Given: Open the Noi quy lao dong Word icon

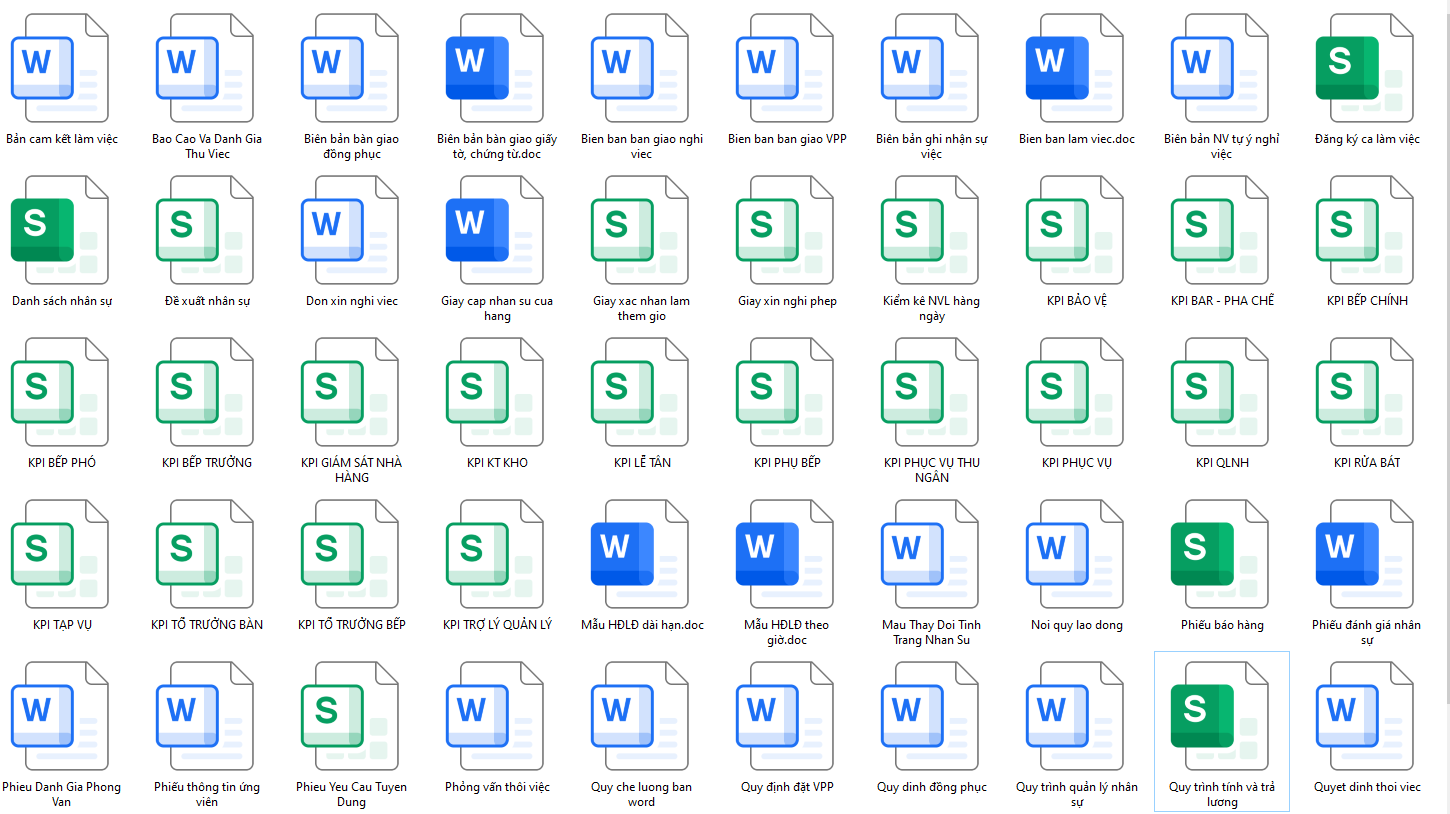Looking at the screenshot, I should click(1074, 554).
